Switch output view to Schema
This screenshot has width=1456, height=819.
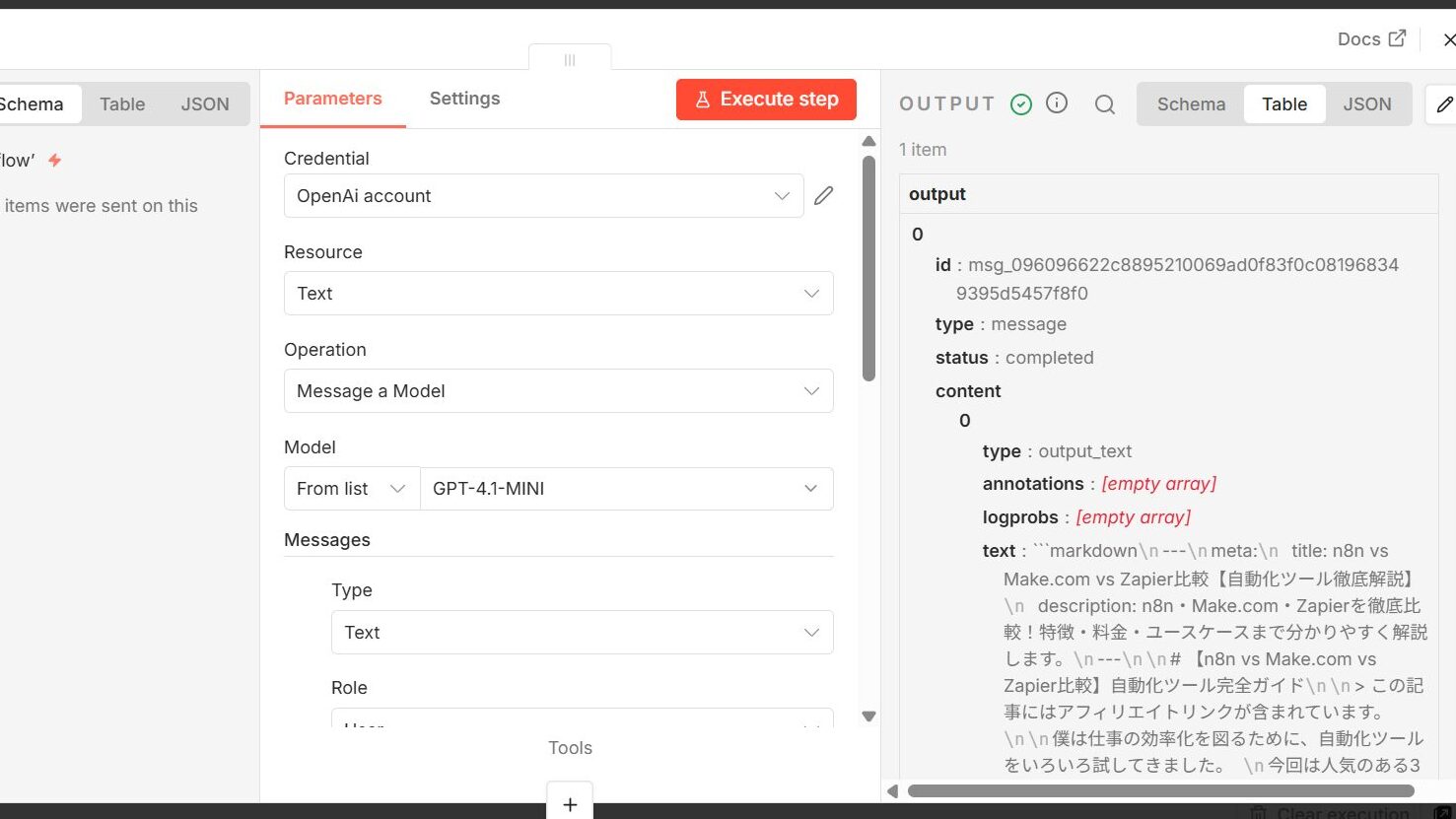coord(1191,104)
